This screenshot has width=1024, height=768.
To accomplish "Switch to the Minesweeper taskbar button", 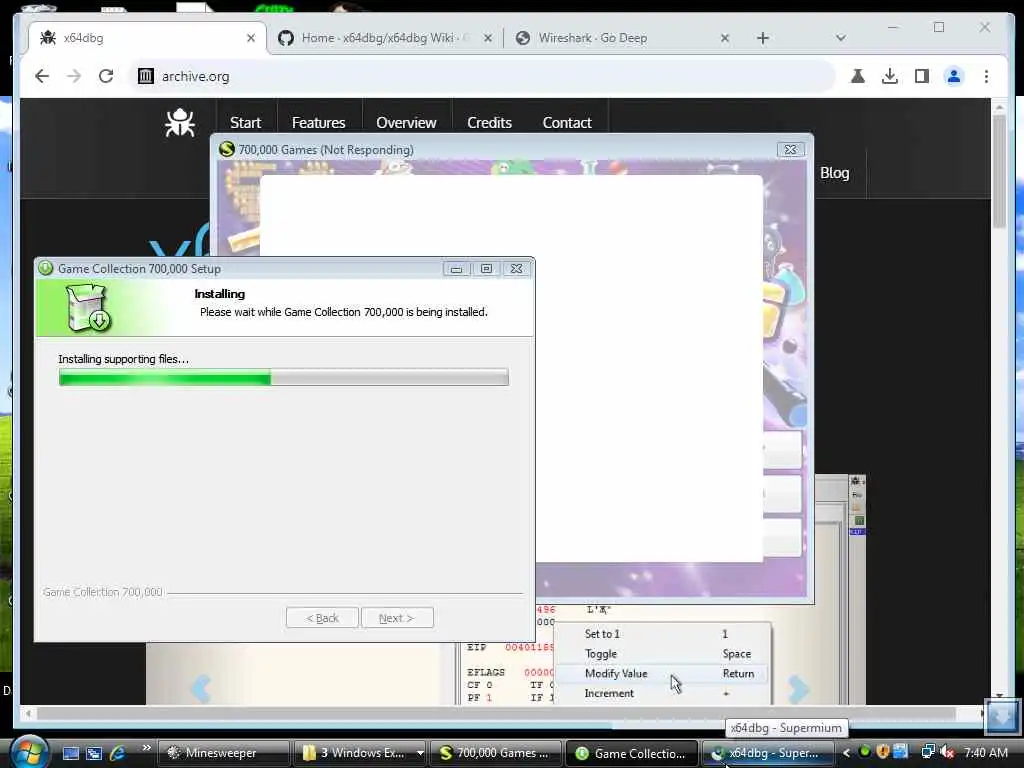I will [x=223, y=753].
